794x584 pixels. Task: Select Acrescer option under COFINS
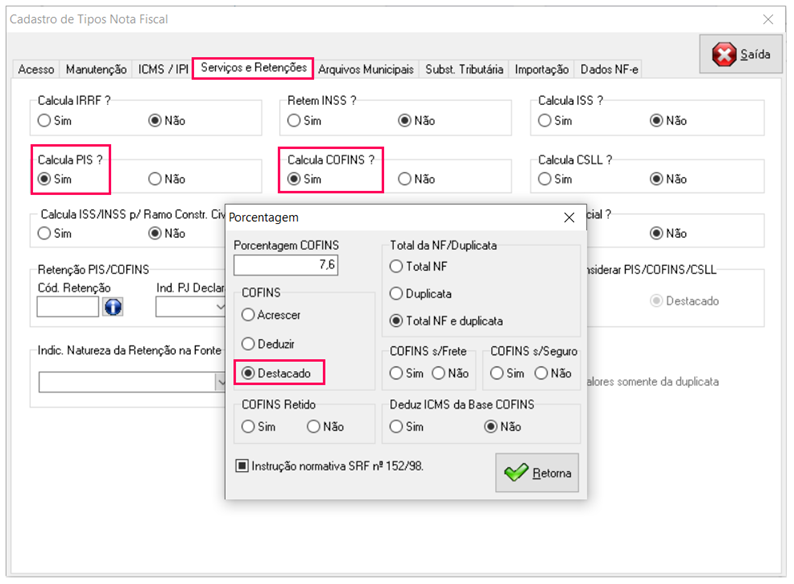click(x=248, y=315)
